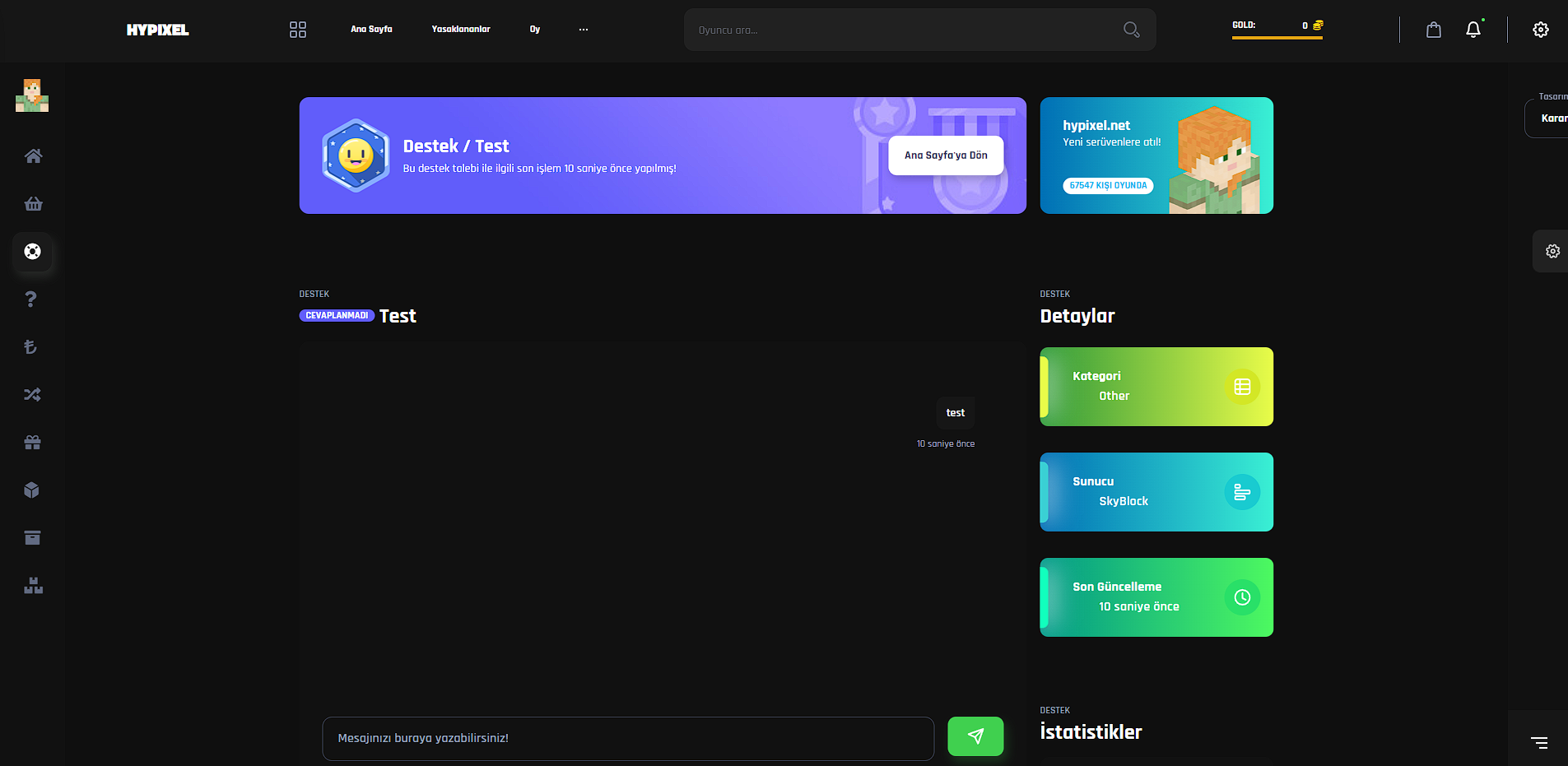Go to Yasaklananlar in top navigation
1568x766 pixels.
[461, 30]
